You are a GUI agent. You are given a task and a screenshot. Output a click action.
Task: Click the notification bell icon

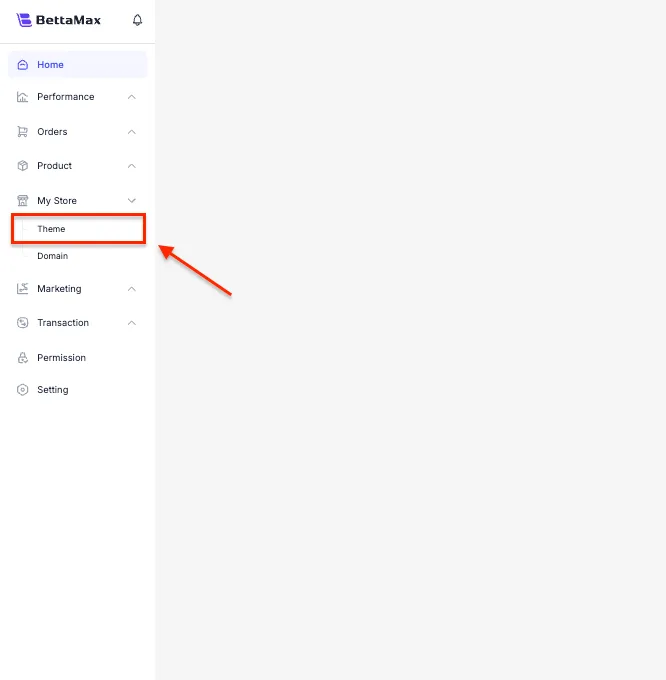pyautogui.click(x=137, y=20)
